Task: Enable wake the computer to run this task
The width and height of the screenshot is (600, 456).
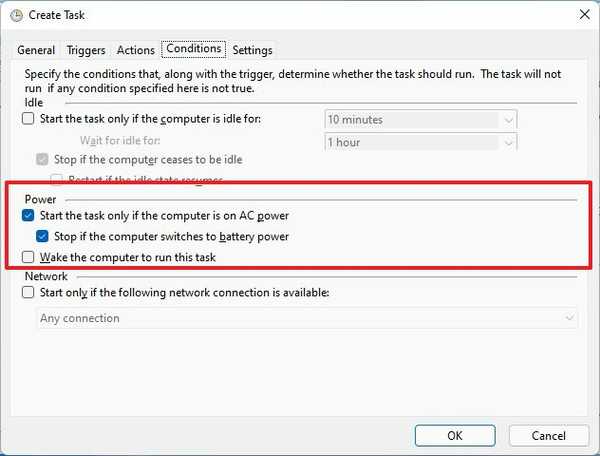Action: click(28, 258)
